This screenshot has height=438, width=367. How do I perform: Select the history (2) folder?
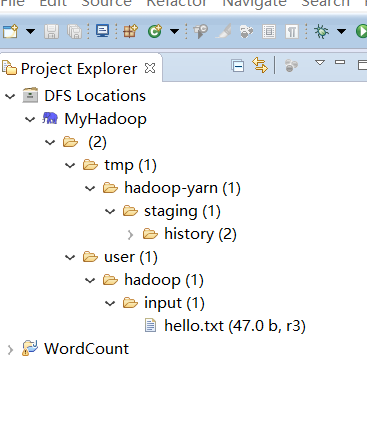(x=200, y=234)
